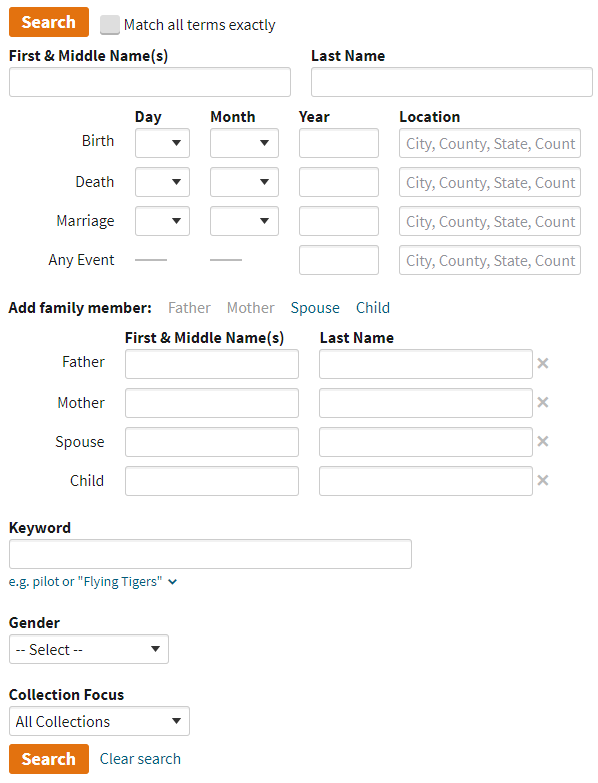Click the bottom orange Search button
The image size is (598, 783).
[49, 759]
